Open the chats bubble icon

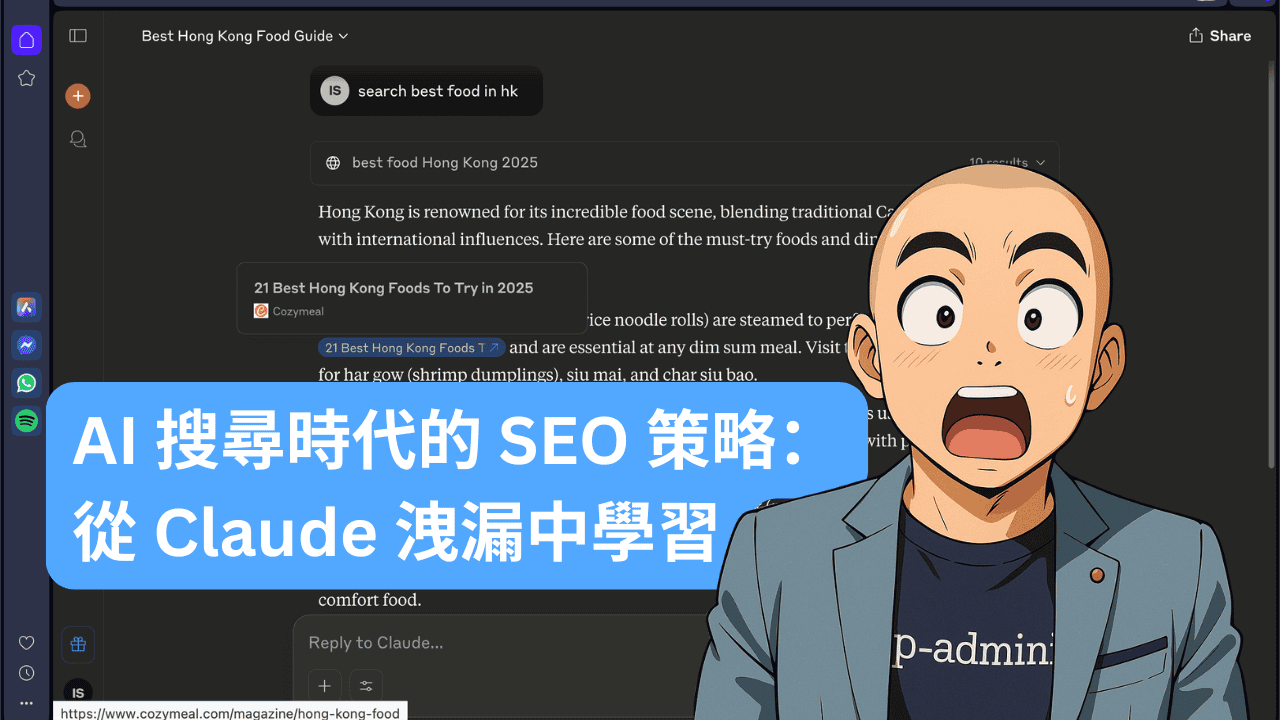point(78,139)
